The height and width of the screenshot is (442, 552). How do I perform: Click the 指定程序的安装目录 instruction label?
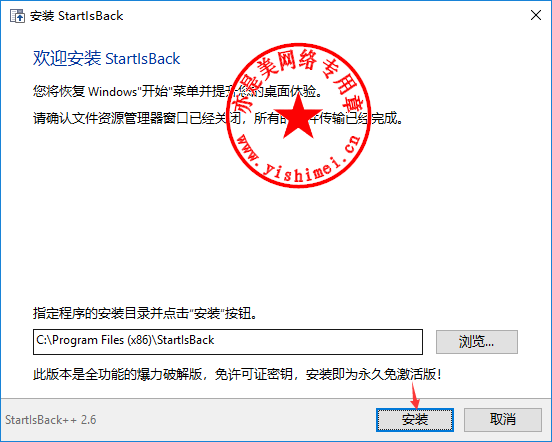click(145, 312)
